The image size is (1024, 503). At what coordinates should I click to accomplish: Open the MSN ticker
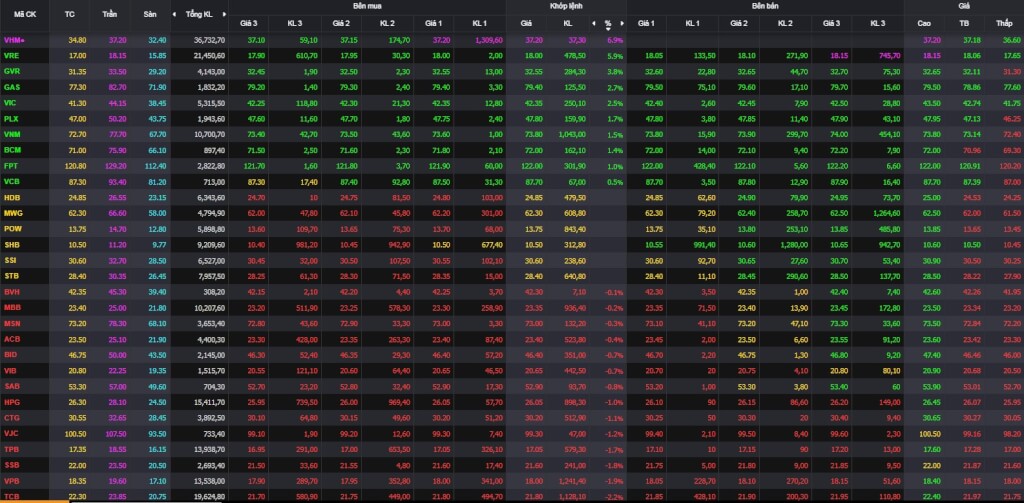(x=12, y=323)
